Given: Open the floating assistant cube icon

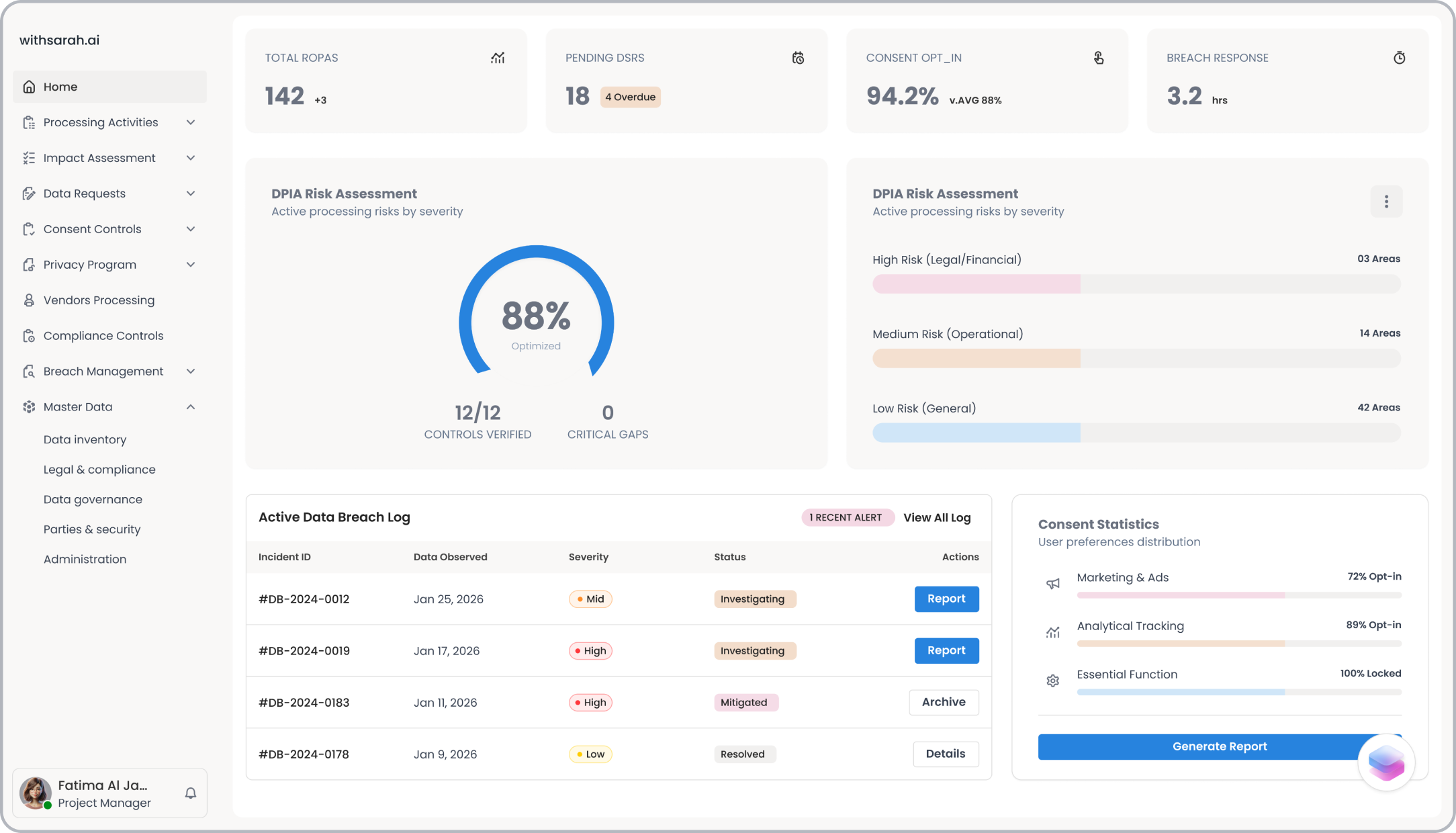Looking at the screenshot, I should coord(1386,762).
